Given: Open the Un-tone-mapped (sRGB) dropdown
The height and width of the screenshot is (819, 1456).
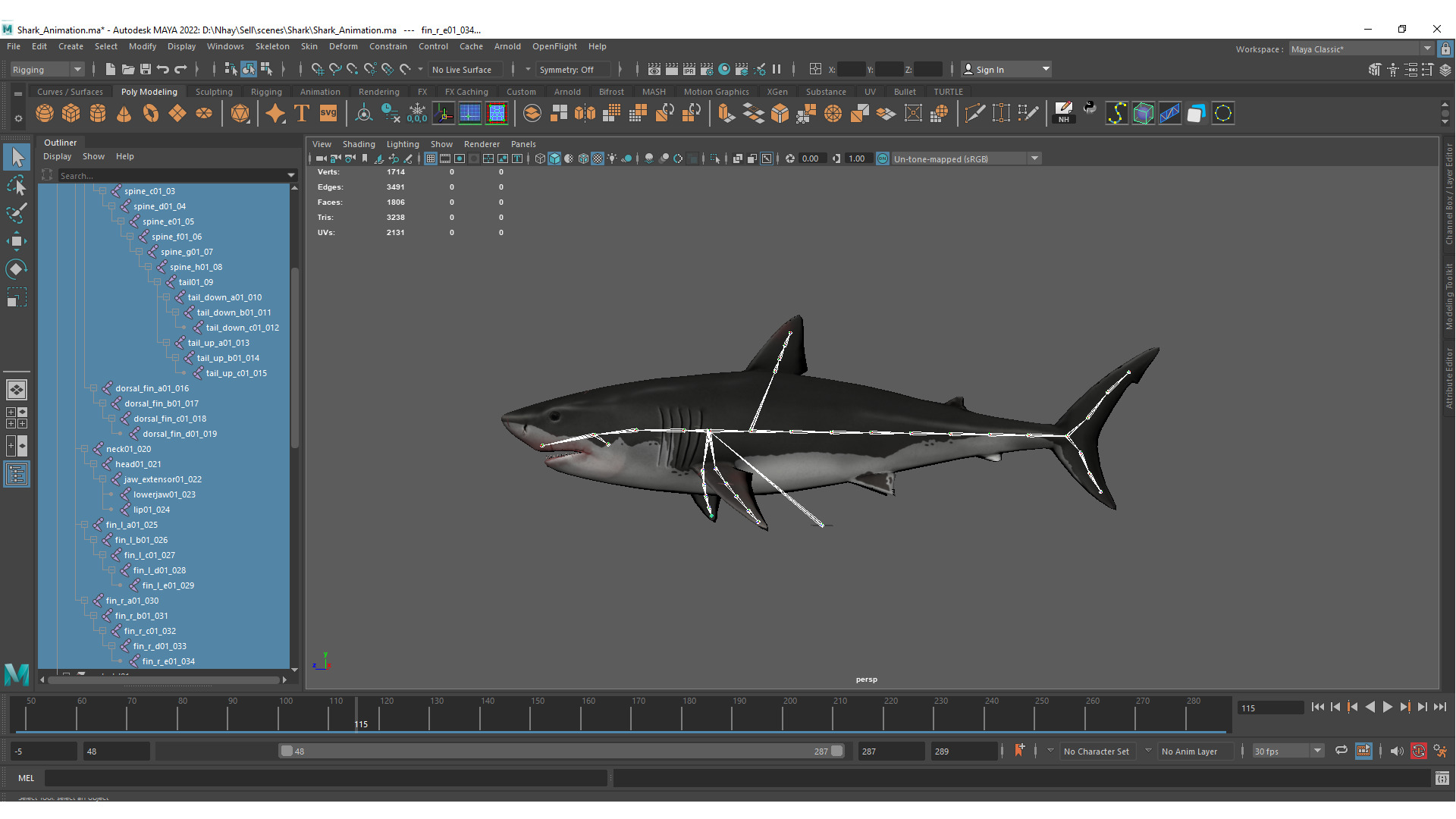Looking at the screenshot, I should [965, 158].
